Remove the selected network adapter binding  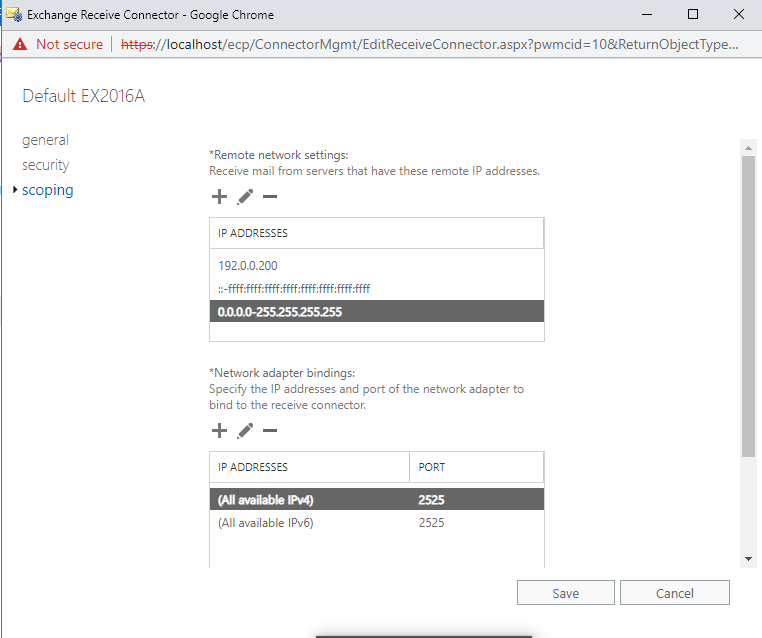(270, 431)
